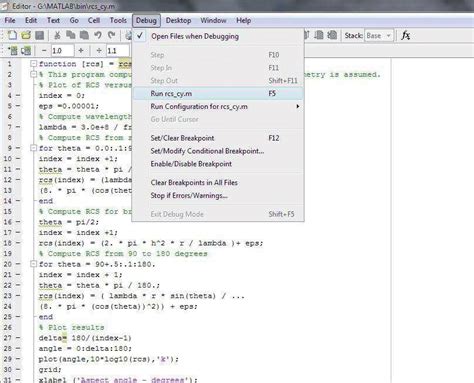Open the Cell menu
The height and width of the screenshot is (383, 474).
[x=94, y=20]
